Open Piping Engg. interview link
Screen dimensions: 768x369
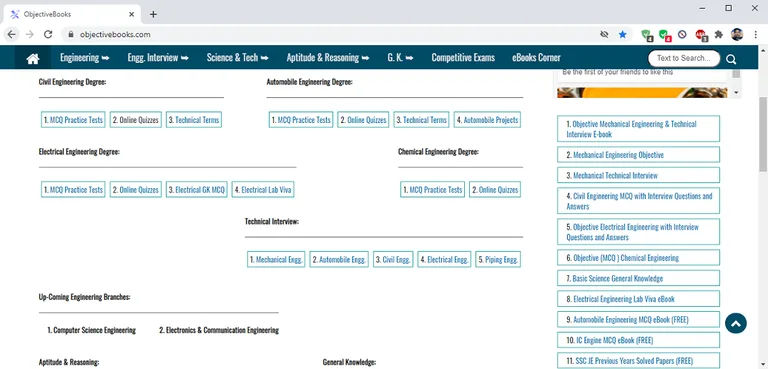pos(498,260)
